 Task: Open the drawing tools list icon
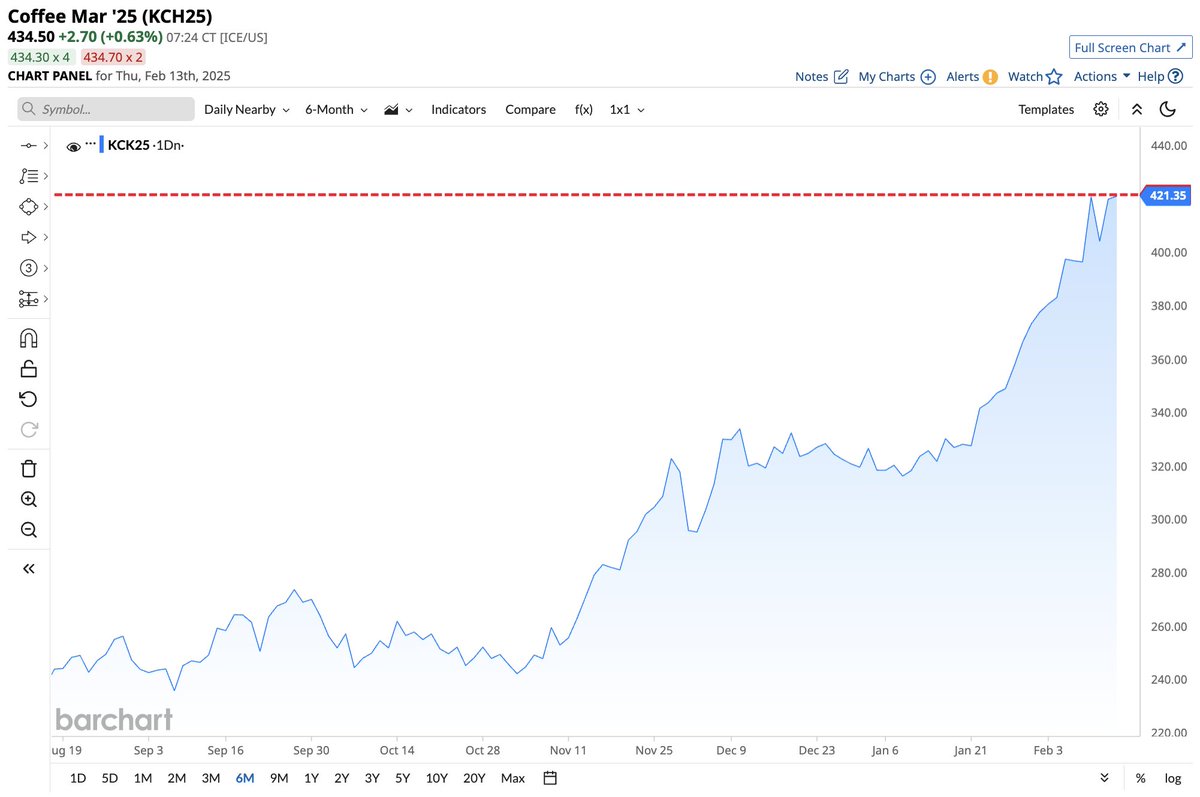[27, 175]
